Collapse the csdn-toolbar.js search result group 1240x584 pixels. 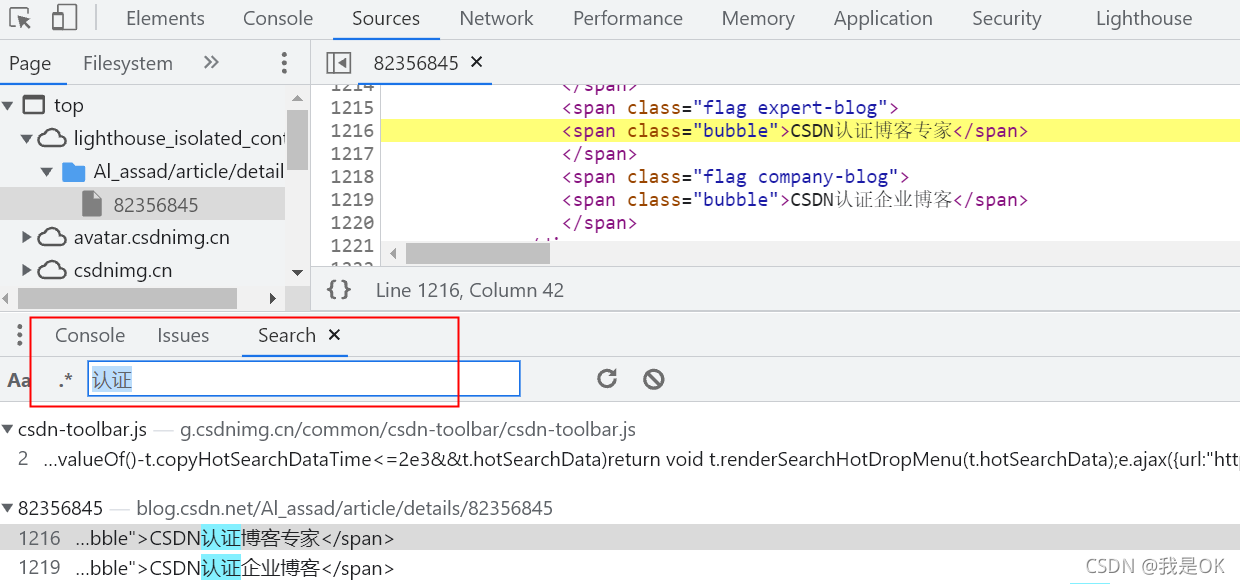click(8, 430)
